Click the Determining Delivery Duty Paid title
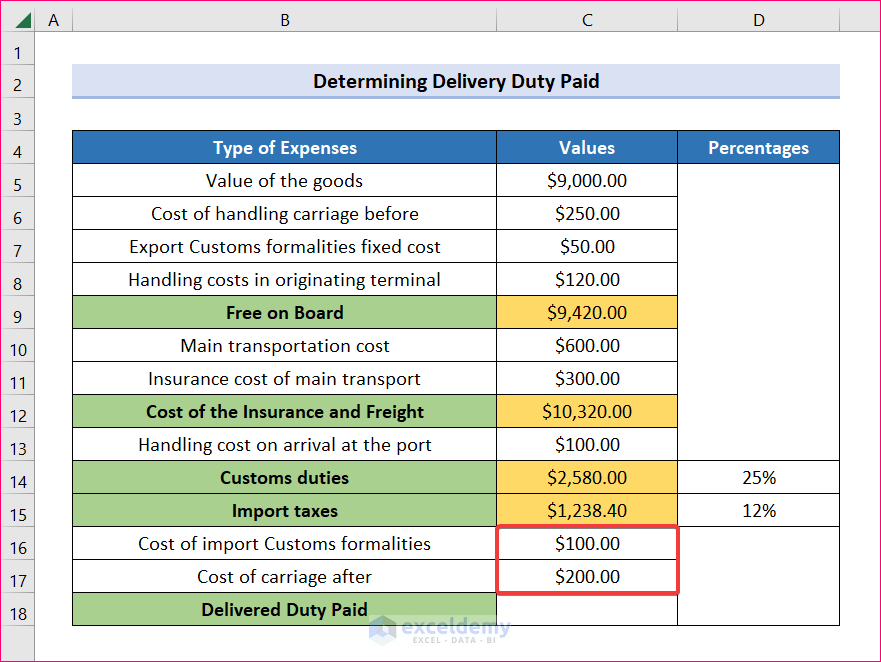881x662 pixels. [456, 82]
